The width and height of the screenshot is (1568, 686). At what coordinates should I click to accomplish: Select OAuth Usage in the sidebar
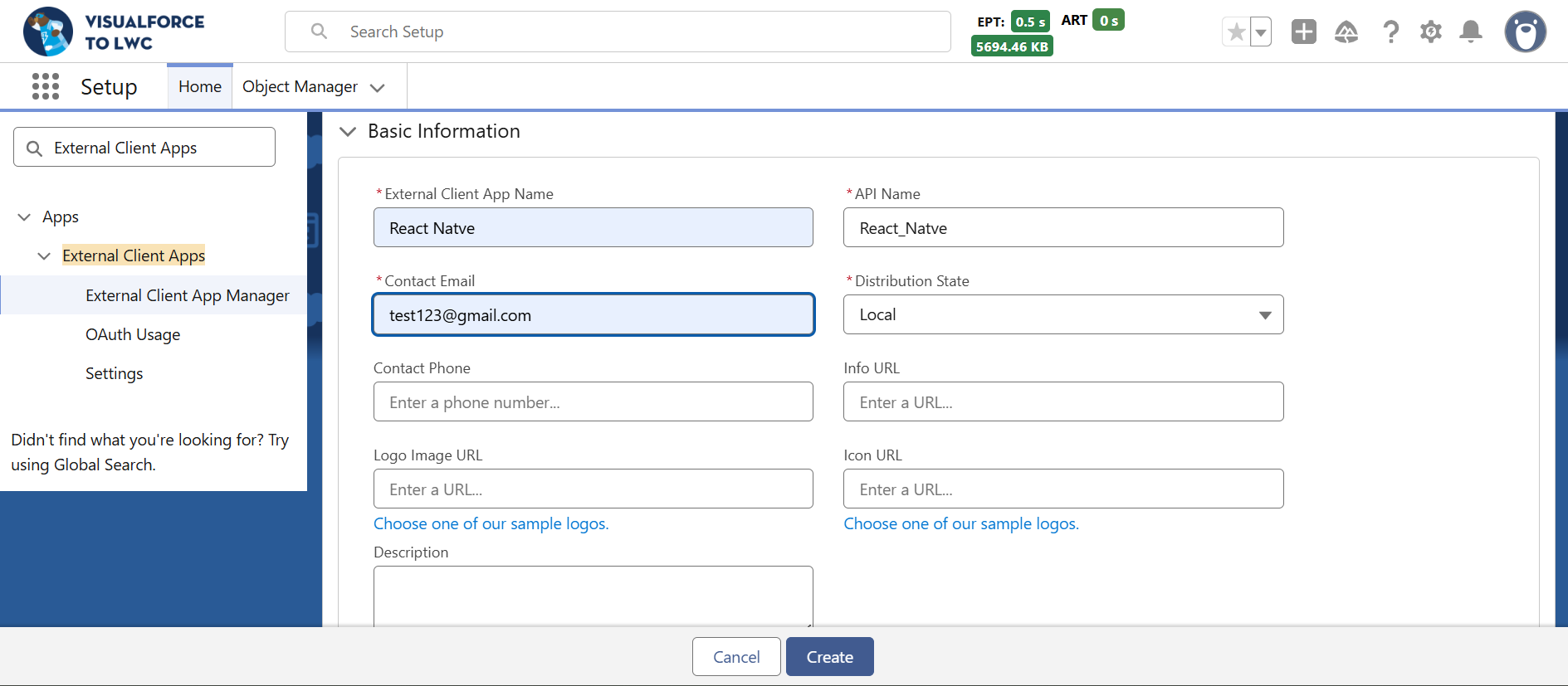tap(133, 335)
